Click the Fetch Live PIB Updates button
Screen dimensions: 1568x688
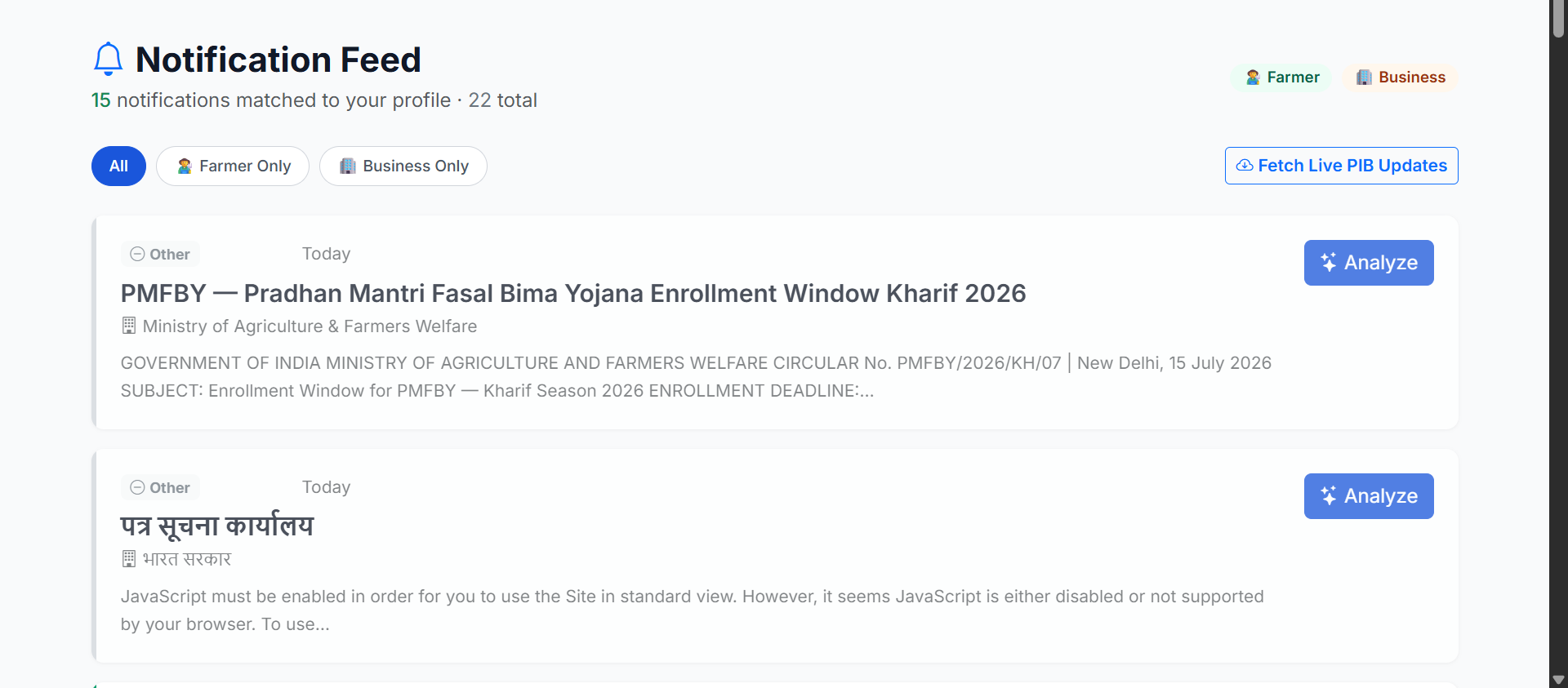pos(1342,166)
